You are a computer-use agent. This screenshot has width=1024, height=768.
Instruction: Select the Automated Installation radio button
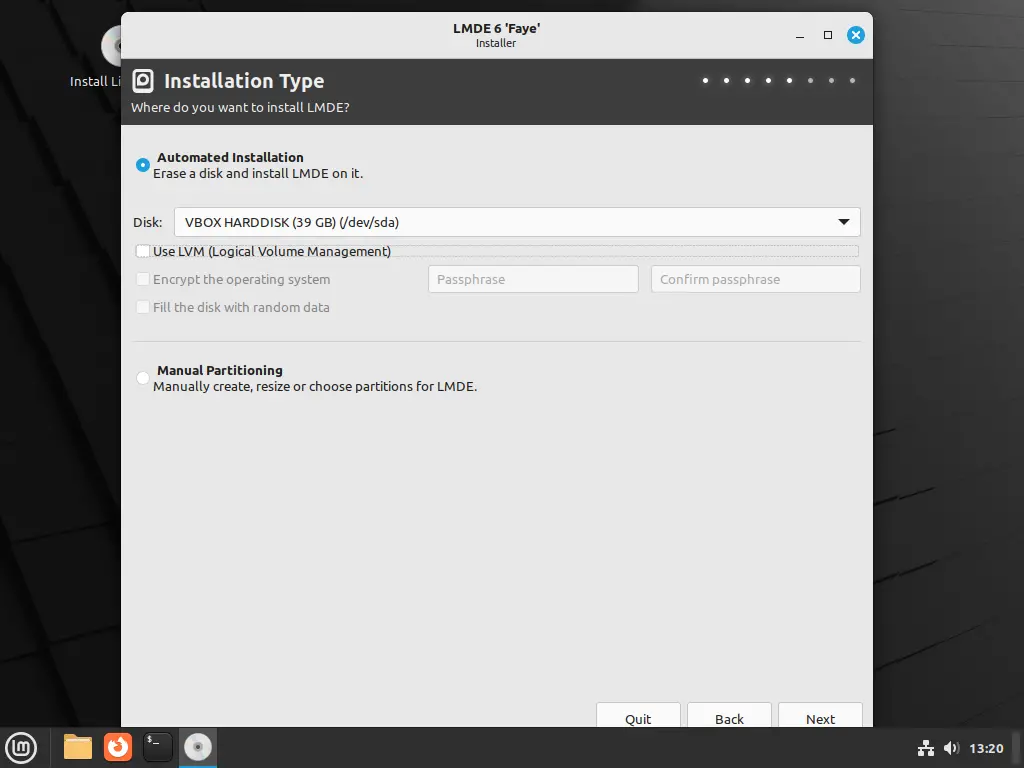142,165
